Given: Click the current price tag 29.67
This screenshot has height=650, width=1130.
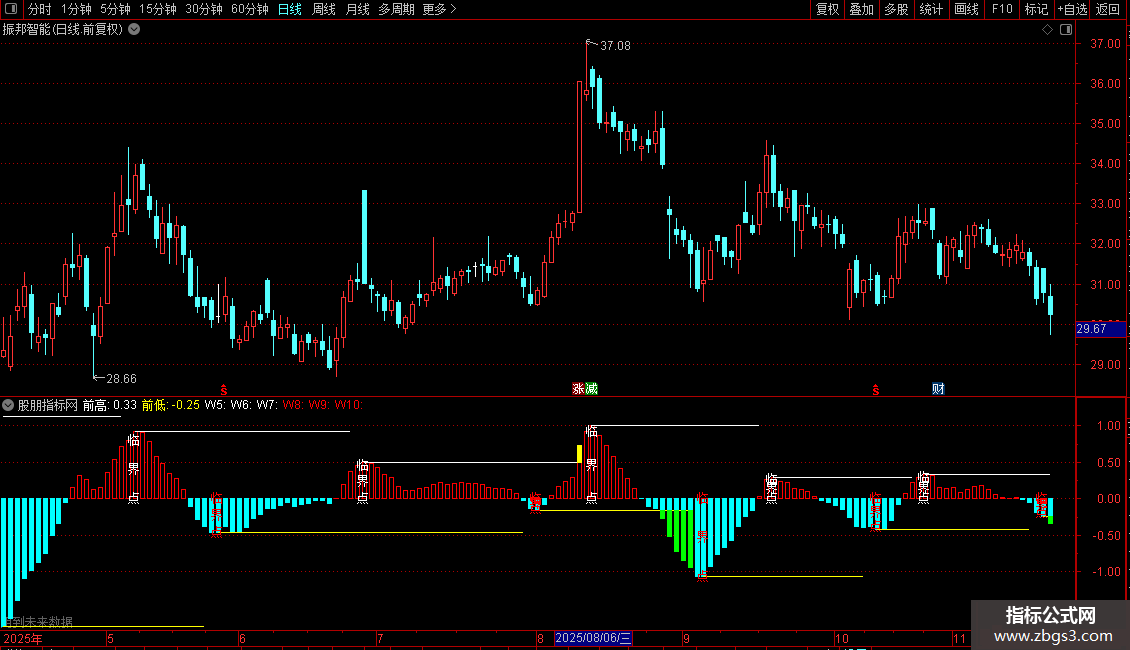Looking at the screenshot, I should tap(1100, 329).
